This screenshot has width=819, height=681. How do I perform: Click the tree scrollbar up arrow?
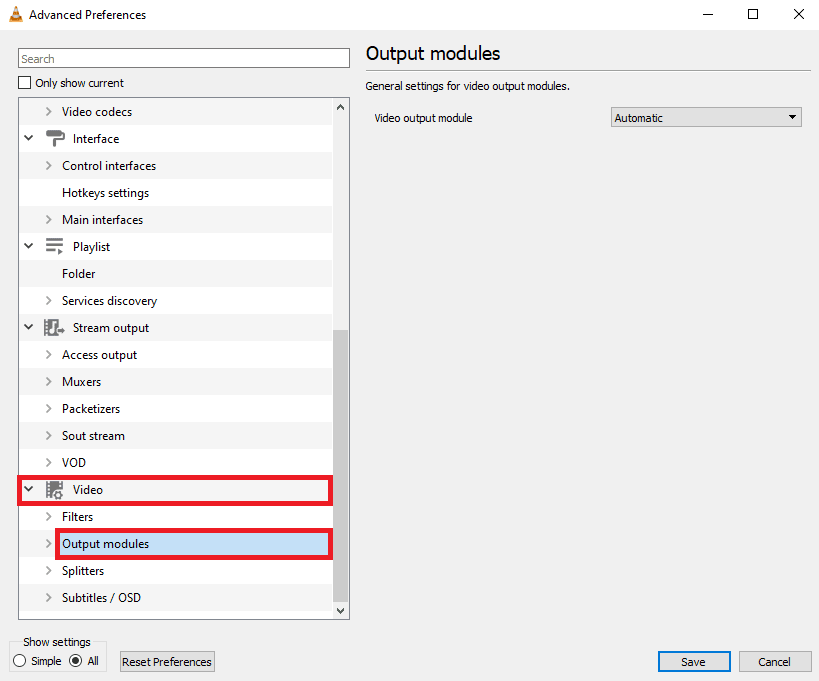[x=341, y=107]
